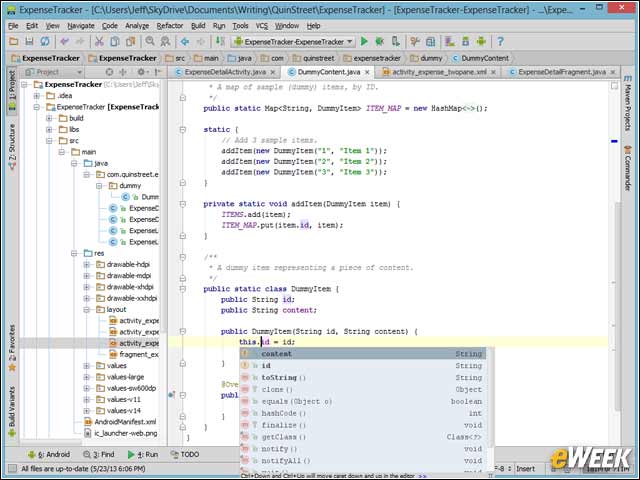Switch to activity_expense_twopane.xml tab
The width and height of the screenshot is (640, 480).
point(439,72)
